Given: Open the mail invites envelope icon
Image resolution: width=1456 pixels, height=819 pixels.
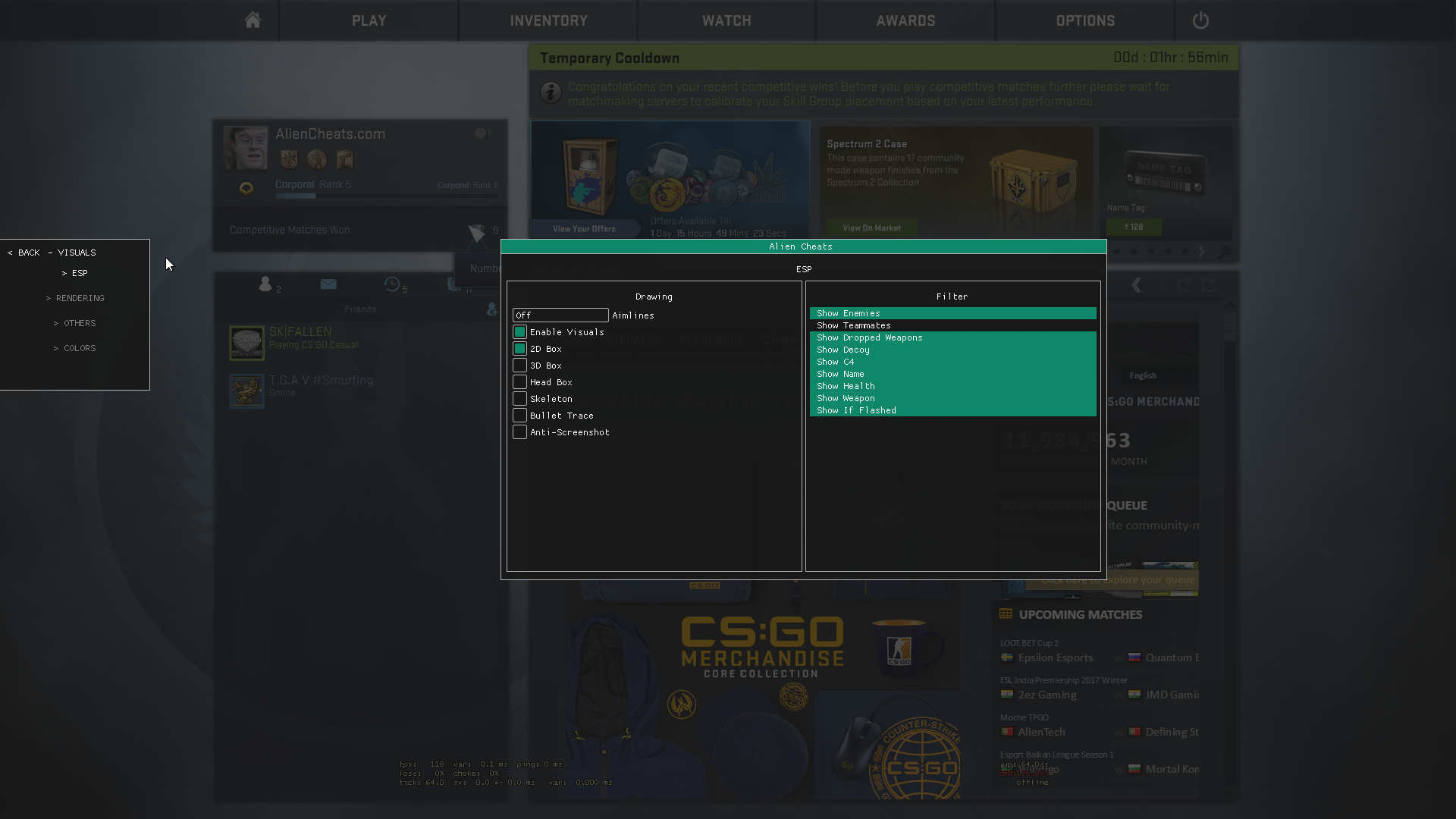Looking at the screenshot, I should pos(328,284).
